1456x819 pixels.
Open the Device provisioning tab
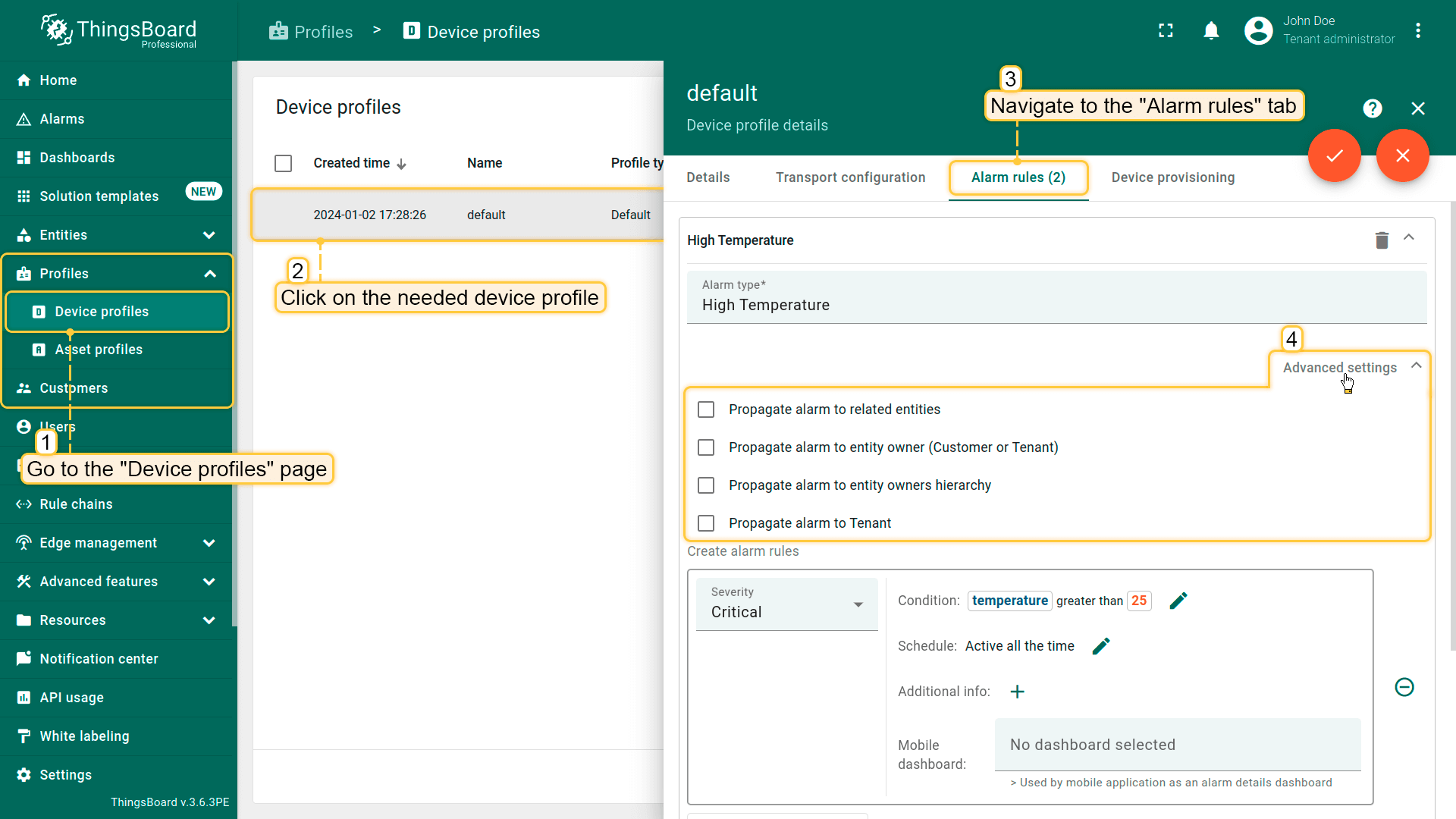pos(1172,177)
